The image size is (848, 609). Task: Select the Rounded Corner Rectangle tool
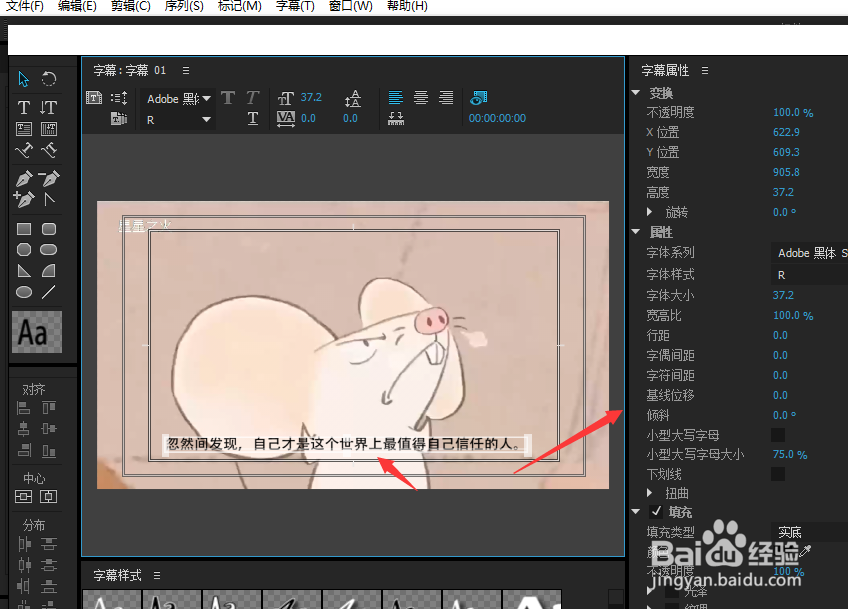pos(49,229)
